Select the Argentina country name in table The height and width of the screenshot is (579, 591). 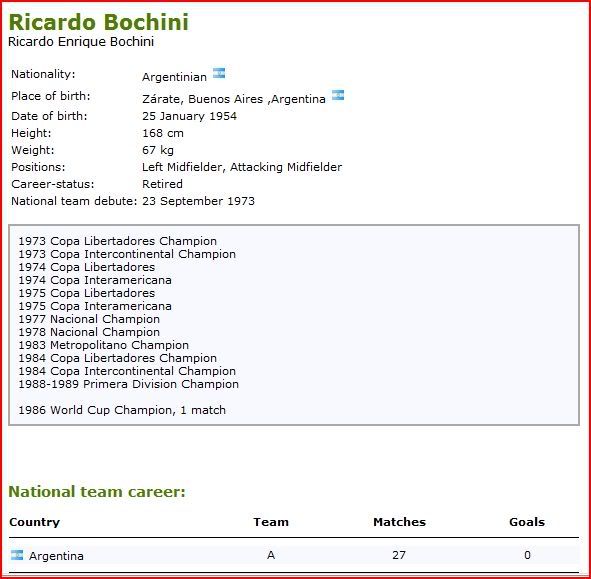pyautogui.click(x=57, y=556)
